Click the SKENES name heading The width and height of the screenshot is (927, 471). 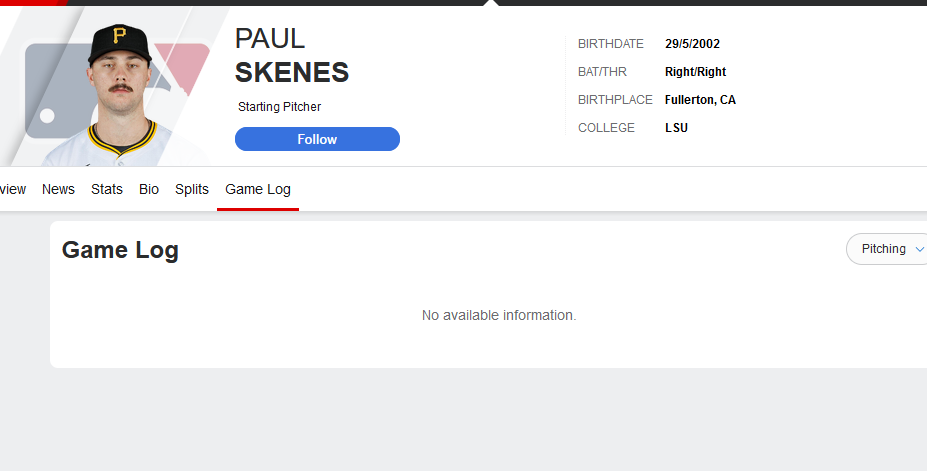tap(292, 72)
